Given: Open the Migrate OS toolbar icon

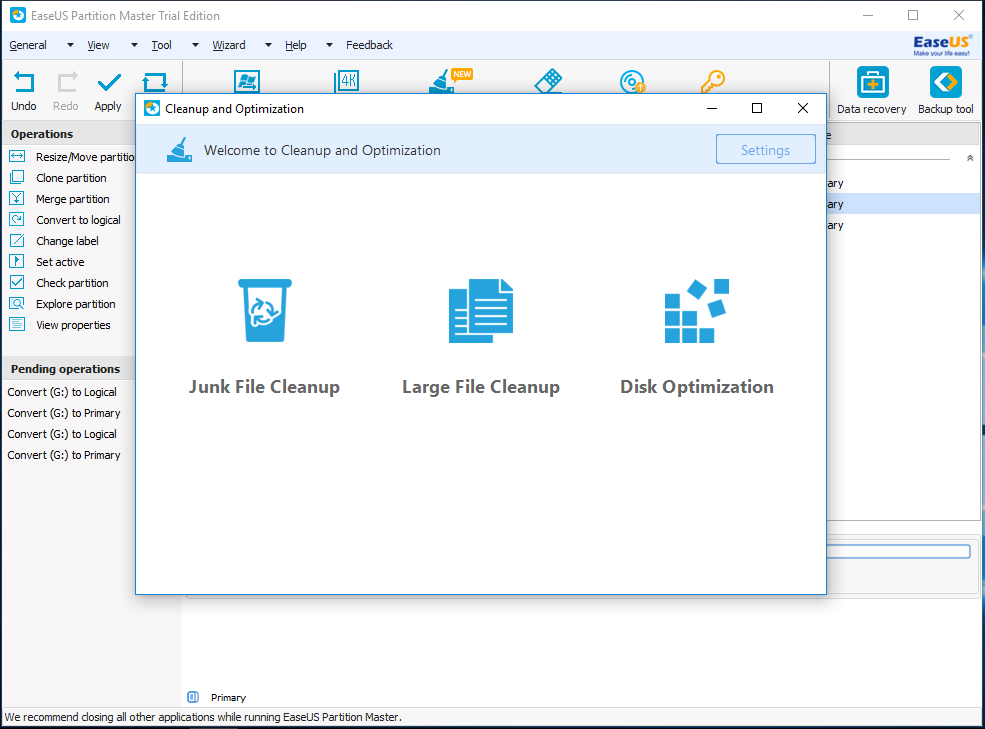Looking at the screenshot, I should click(x=247, y=81).
